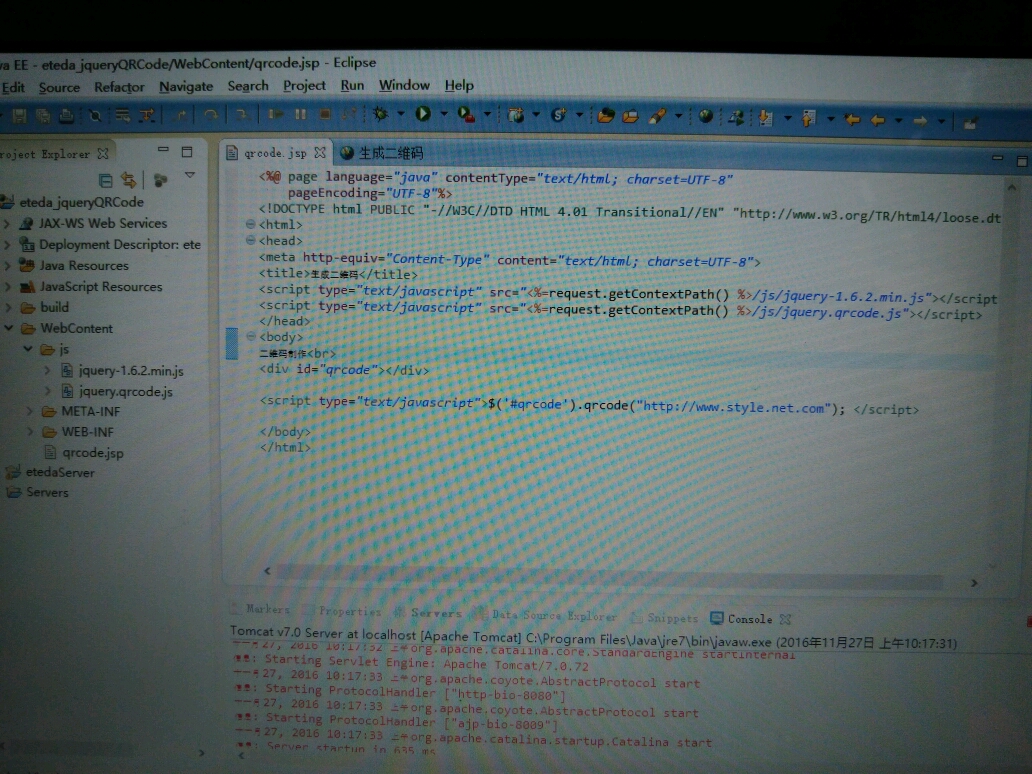Click the Resume debug icon
Image resolution: width=1032 pixels, height=774 pixels.
[276, 115]
